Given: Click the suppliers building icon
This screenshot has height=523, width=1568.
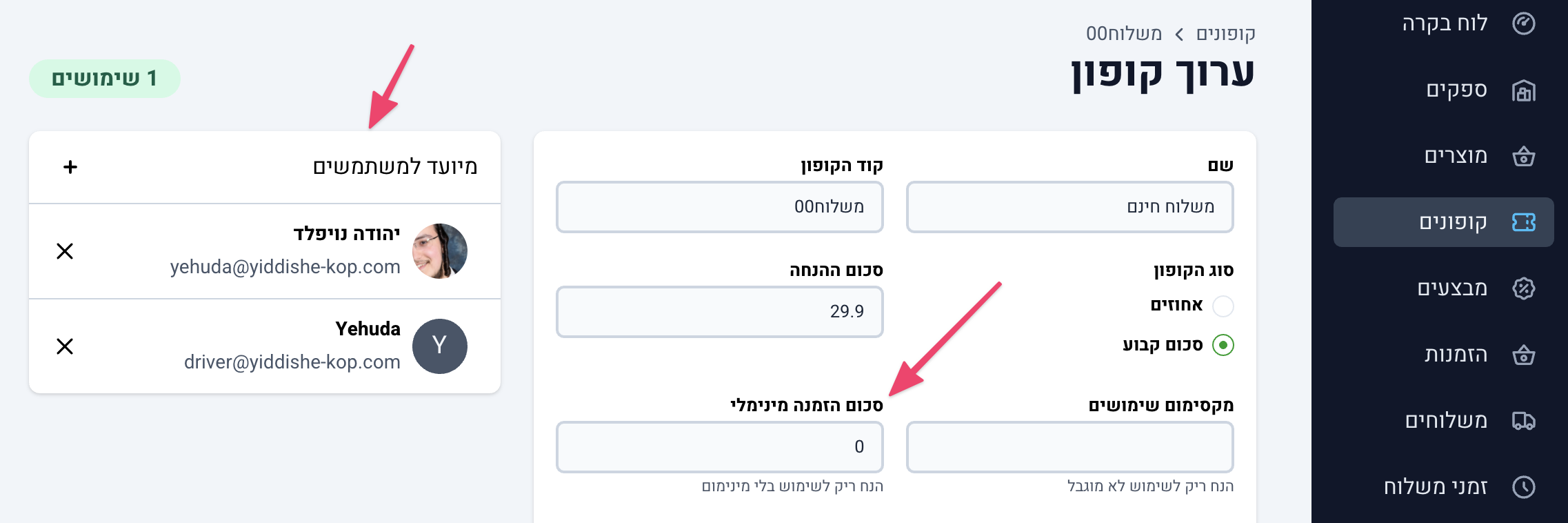Looking at the screenshot, I should point(1523,90).
